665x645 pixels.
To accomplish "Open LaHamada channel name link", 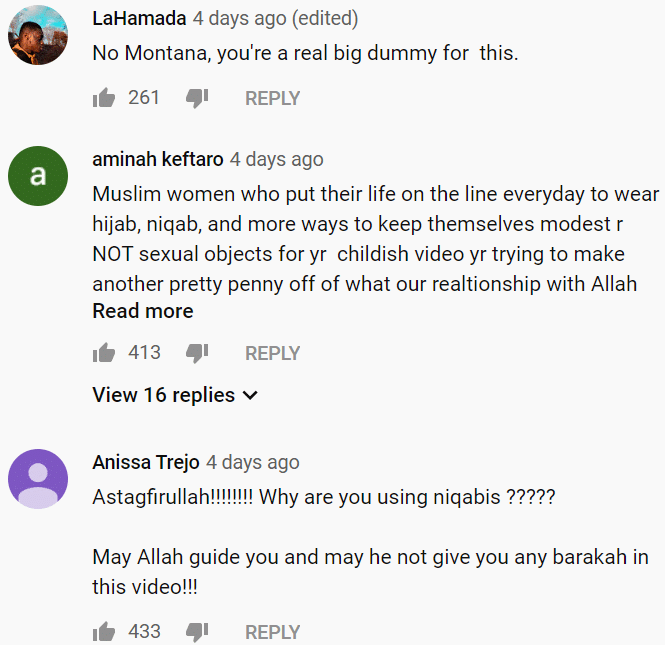I will click(139, 19).
